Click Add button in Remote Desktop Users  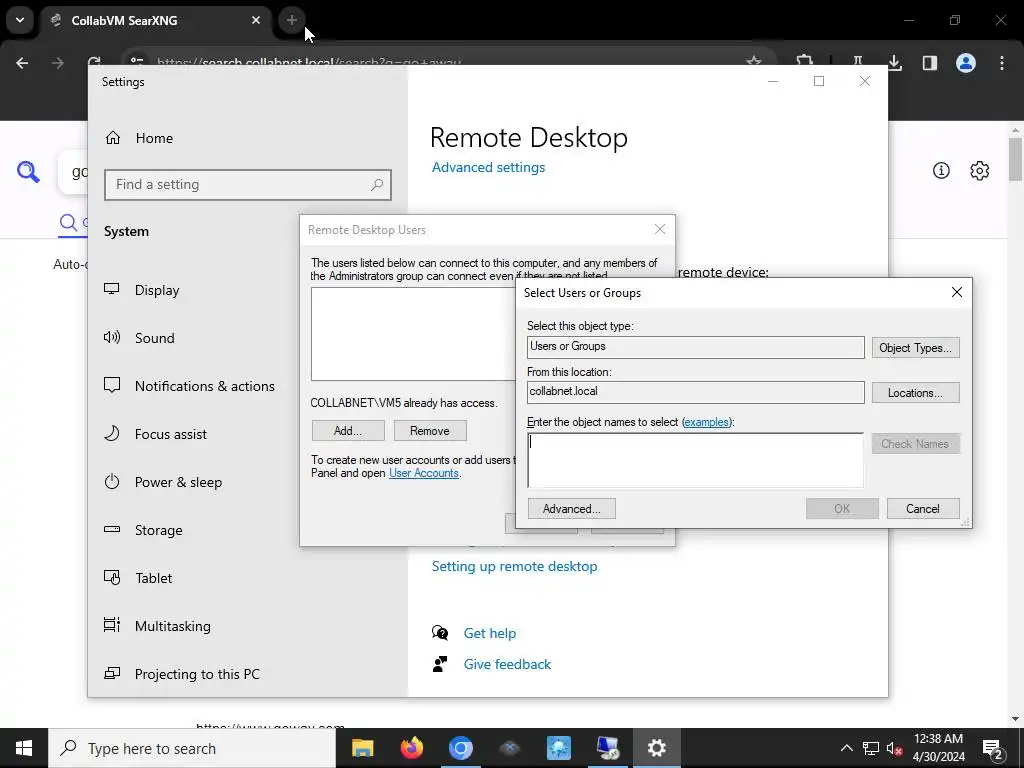(x=348, y=431)
